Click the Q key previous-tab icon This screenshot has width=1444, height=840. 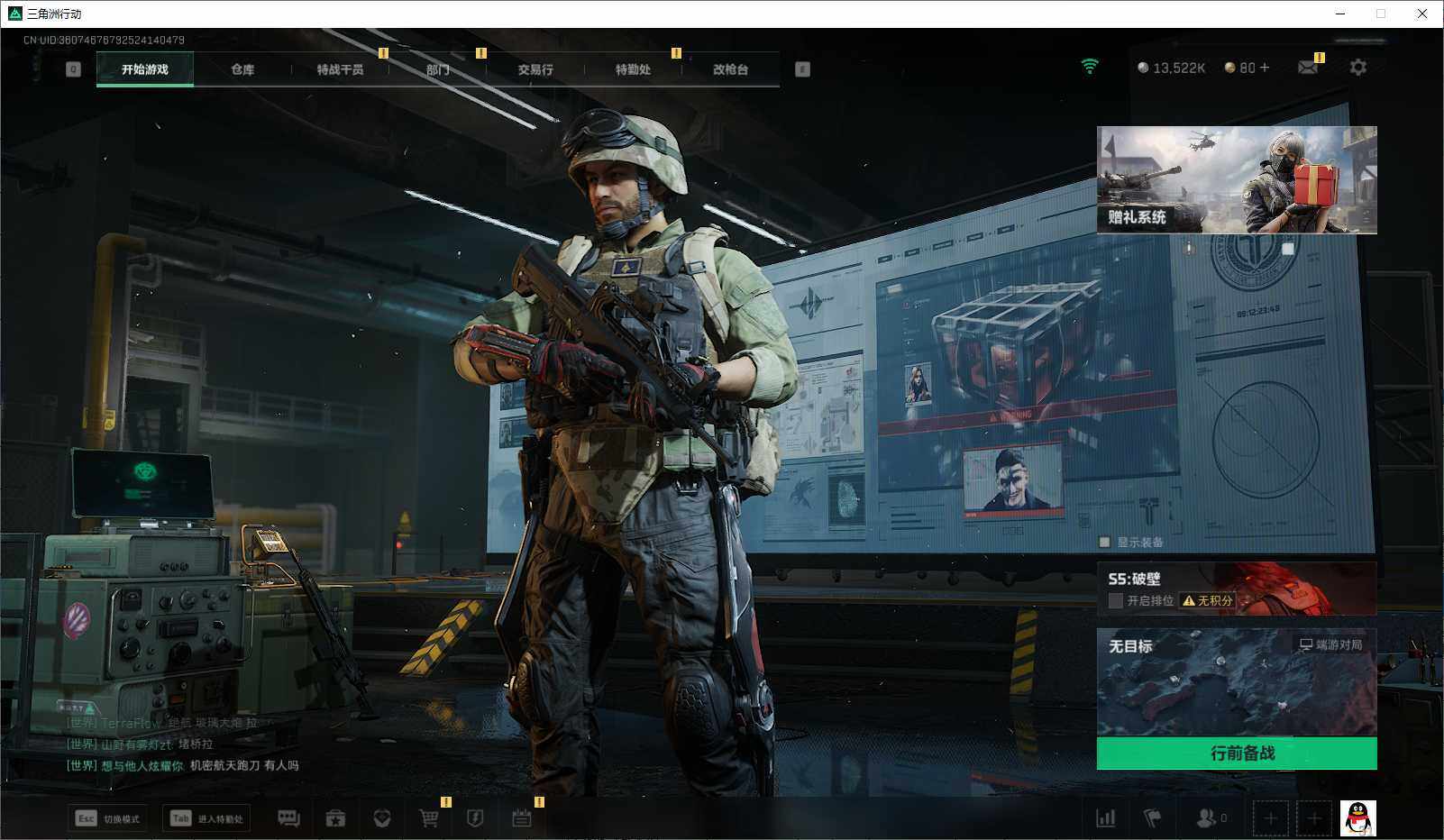pos(73,69)
